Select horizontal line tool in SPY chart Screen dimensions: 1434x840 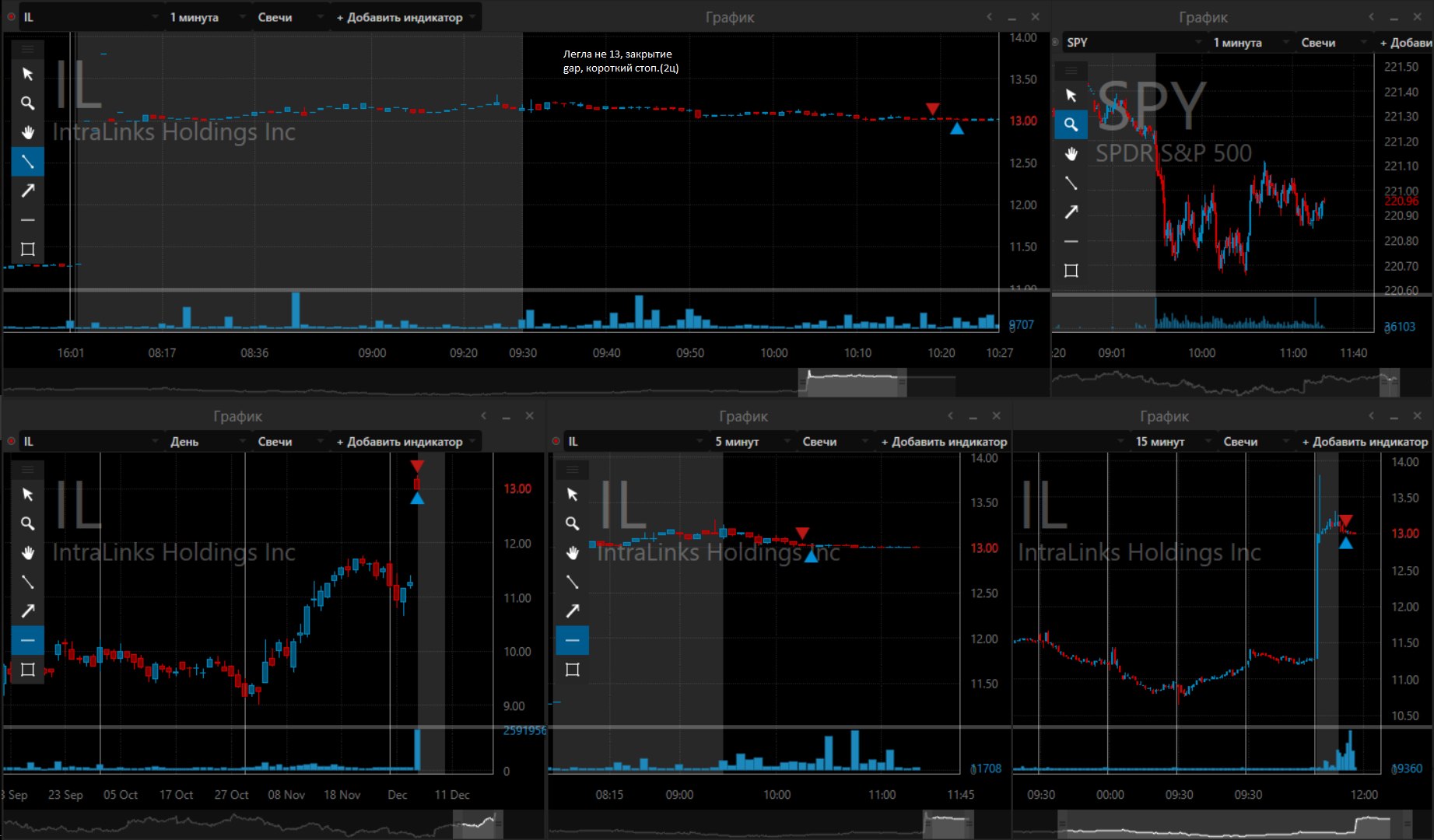tap(1071, 241)
